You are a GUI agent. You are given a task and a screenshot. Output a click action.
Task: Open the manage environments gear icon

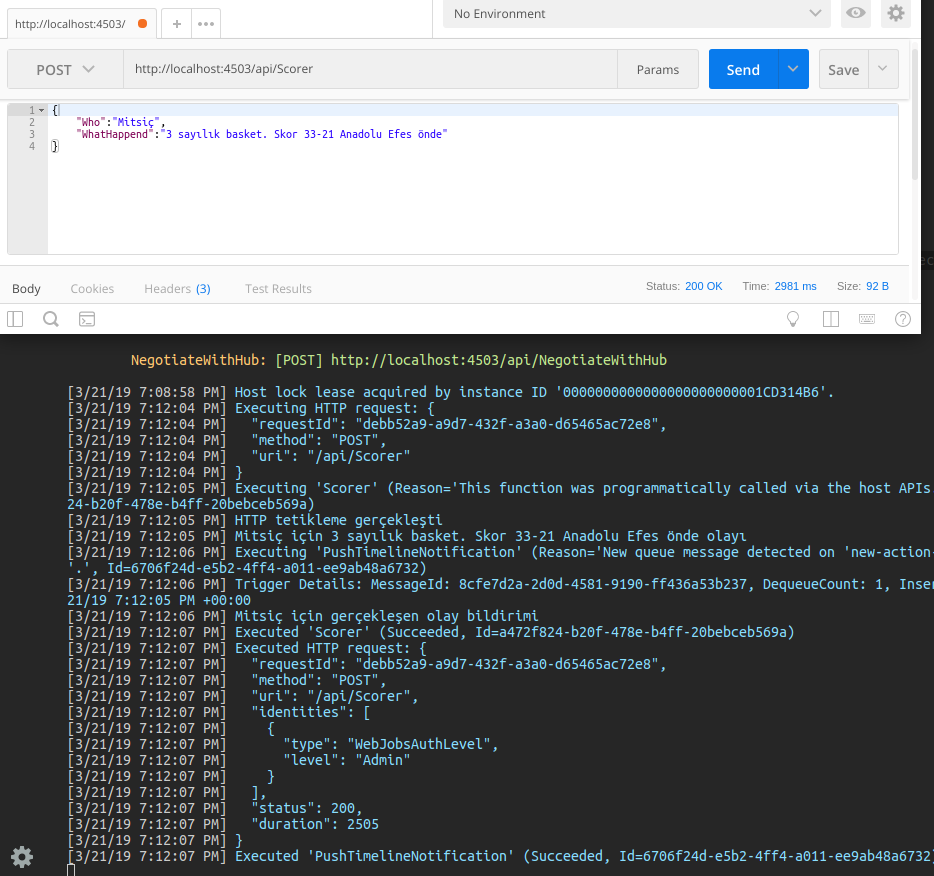click(895, 14)
